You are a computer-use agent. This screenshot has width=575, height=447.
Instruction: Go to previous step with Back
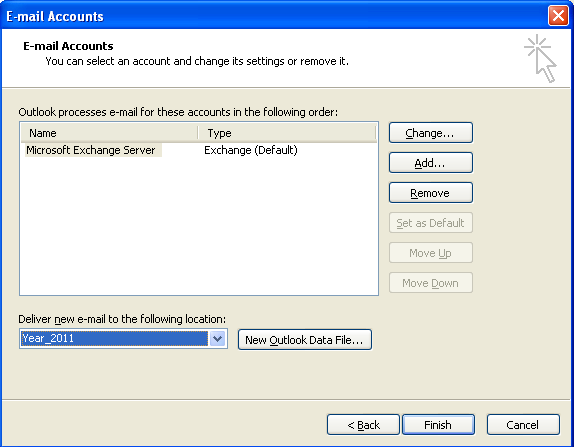click(363, 425)
